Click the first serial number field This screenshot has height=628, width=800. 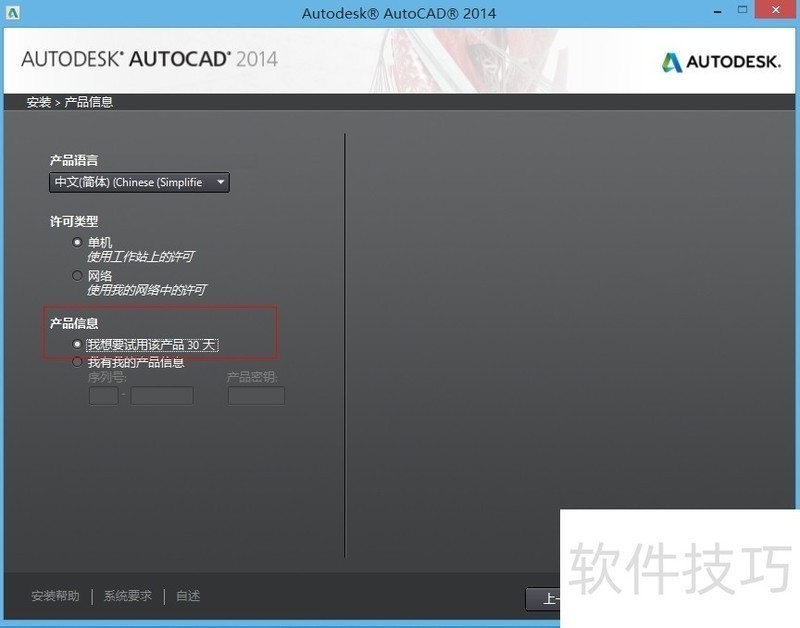coord(104,395)
